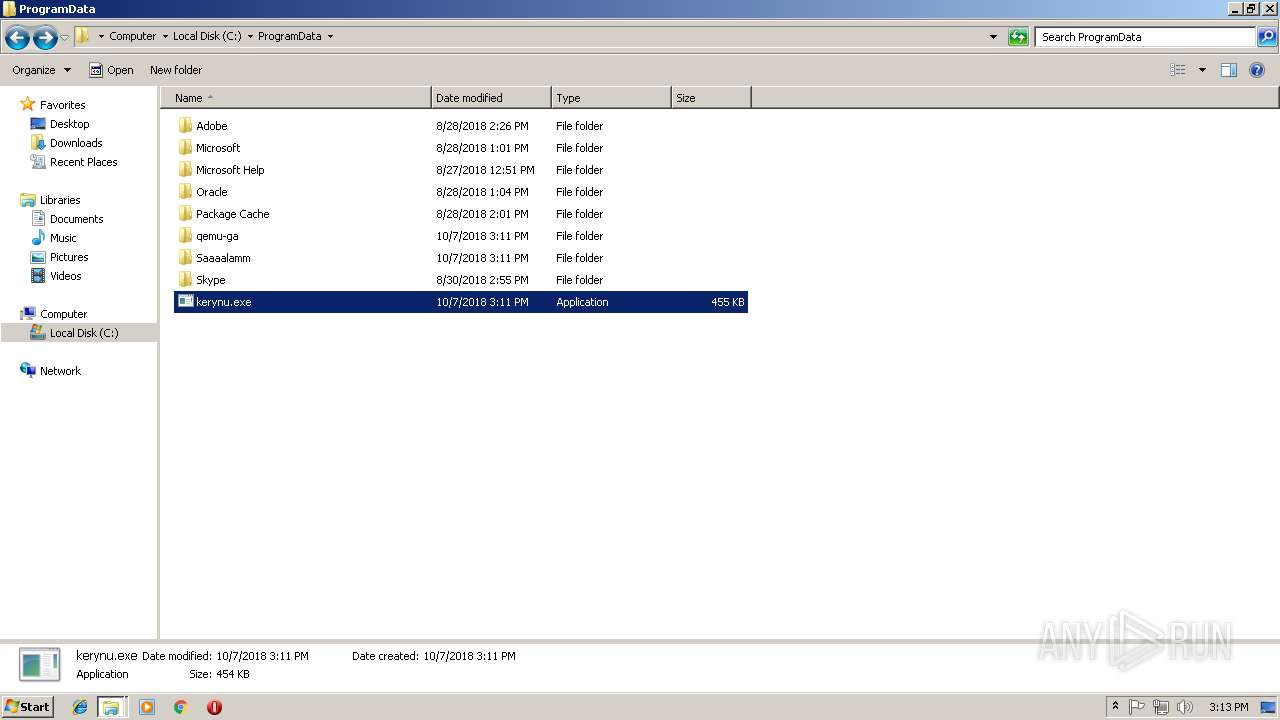Sort by Date modified column header

491,98
